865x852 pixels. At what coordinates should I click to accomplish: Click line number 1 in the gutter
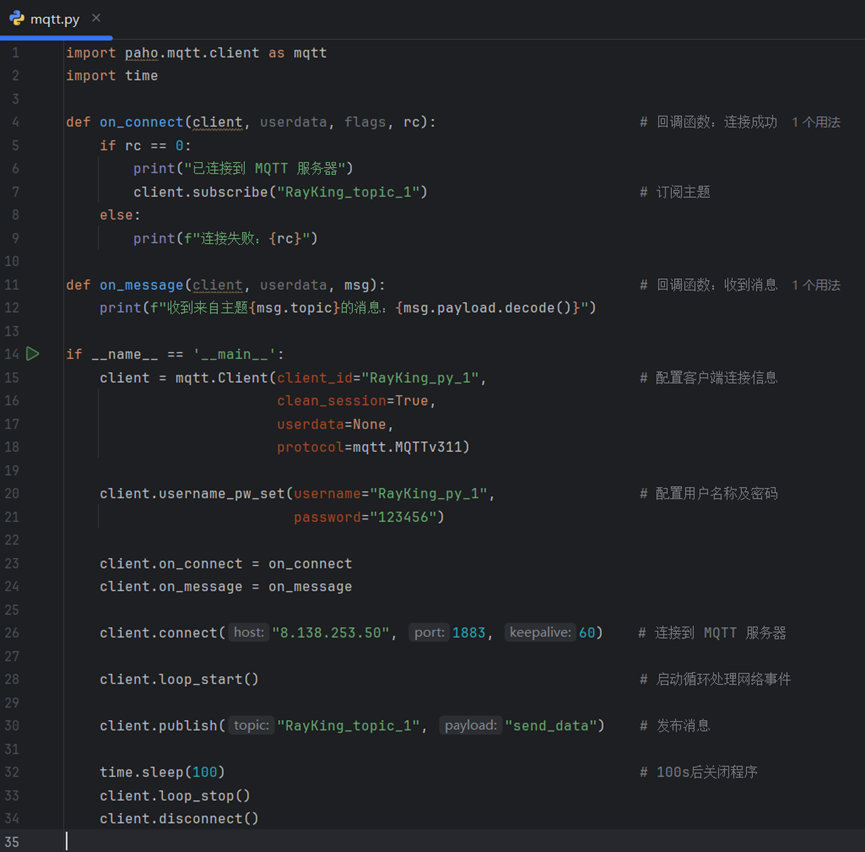(15, 52)
